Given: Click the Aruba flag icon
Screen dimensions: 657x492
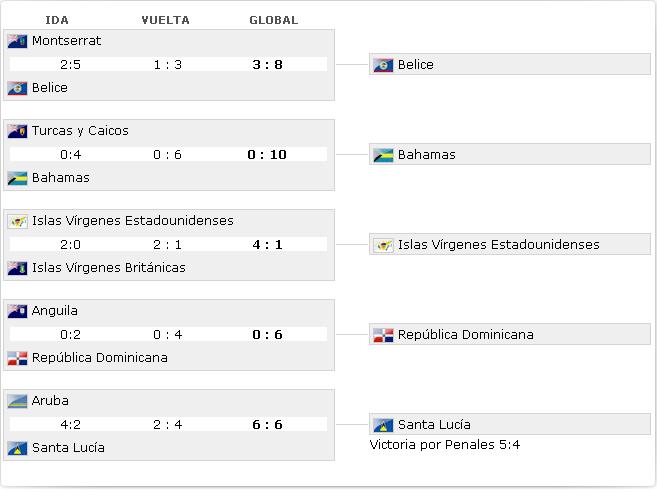Looking at the screenshot, I should point(17,401).
